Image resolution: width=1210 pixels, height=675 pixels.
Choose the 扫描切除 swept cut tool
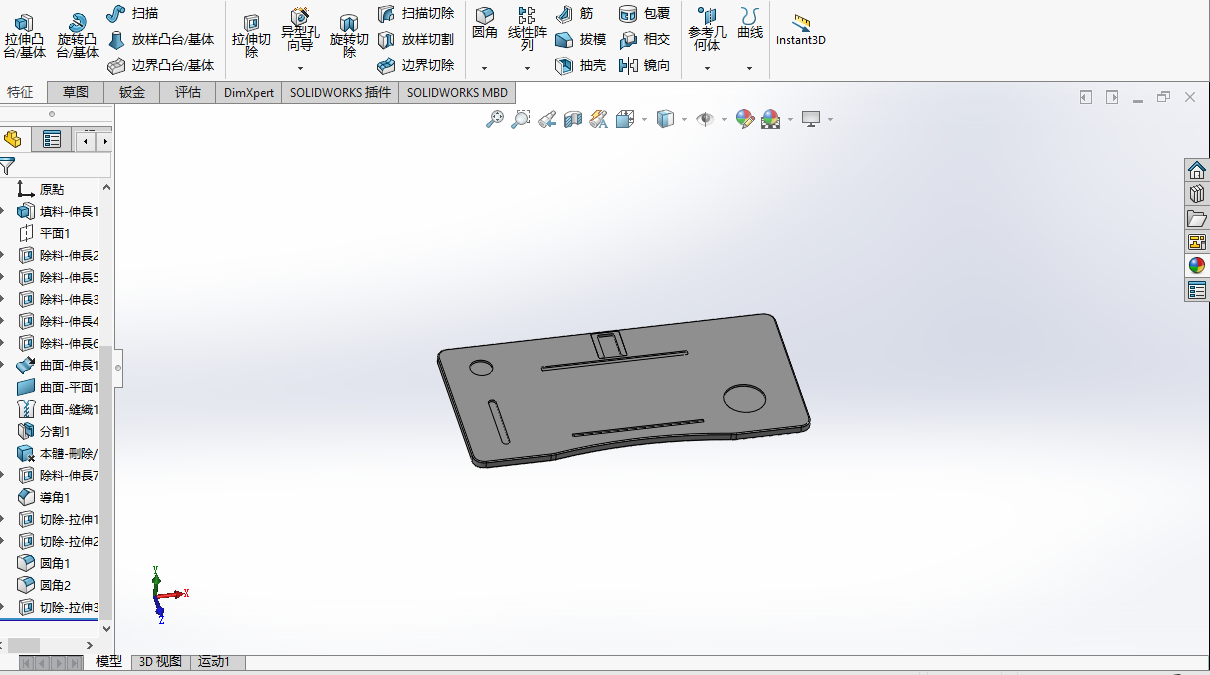pos(416,13)
